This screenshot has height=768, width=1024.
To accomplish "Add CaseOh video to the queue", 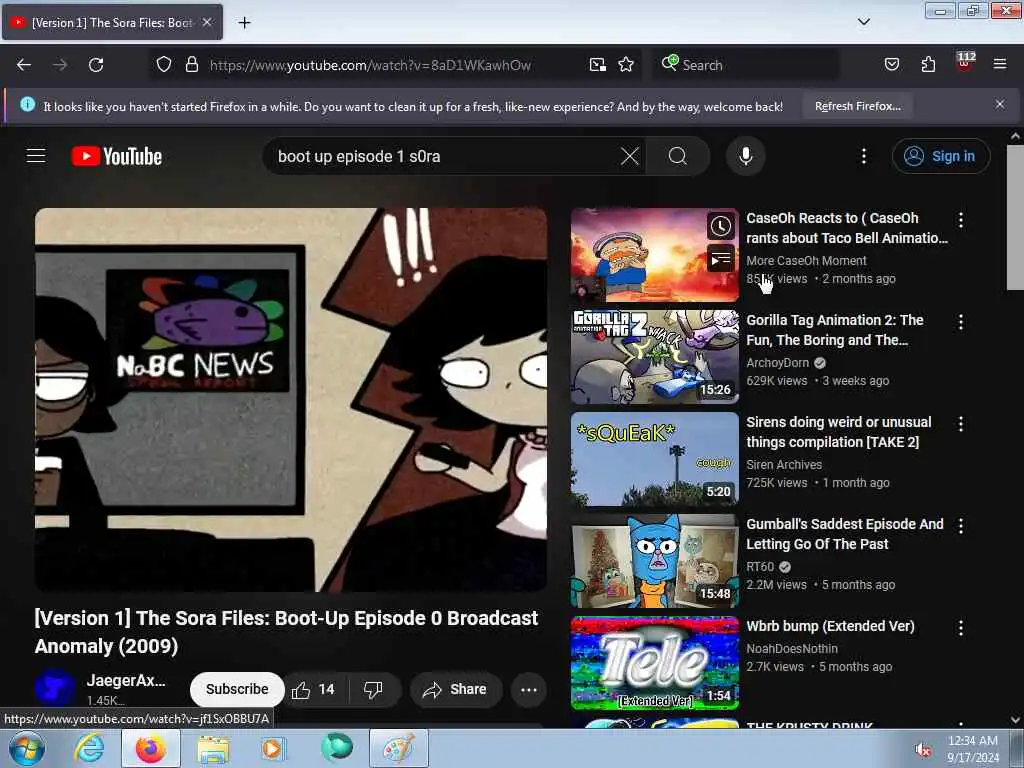I will [721, 260].
